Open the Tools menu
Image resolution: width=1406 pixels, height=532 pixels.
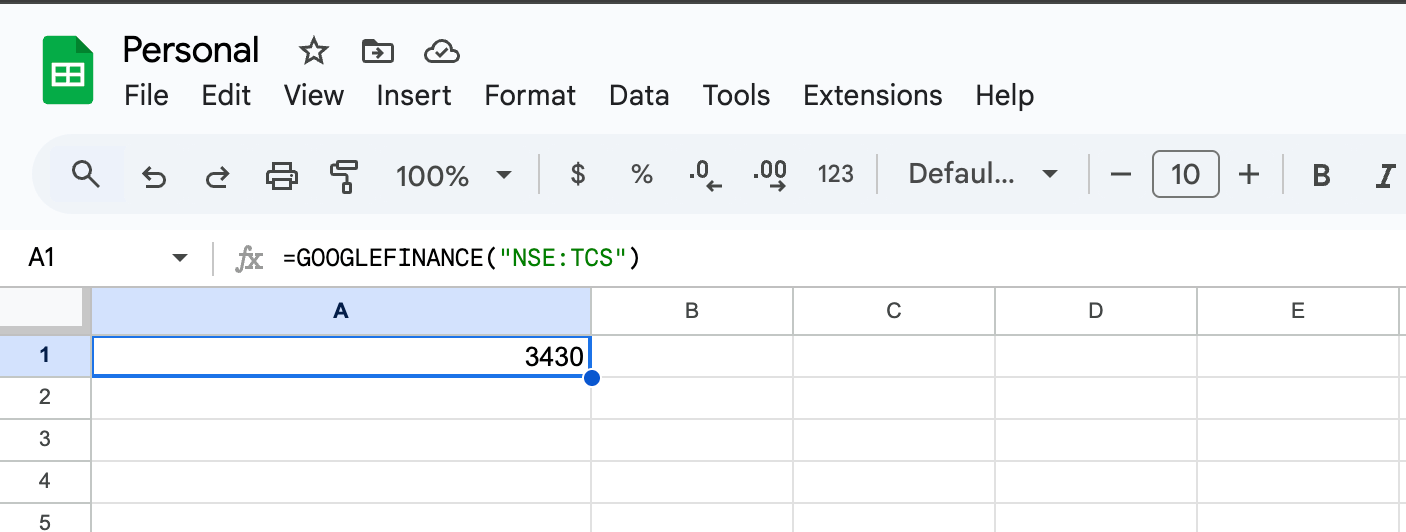(x=737, y=96)
